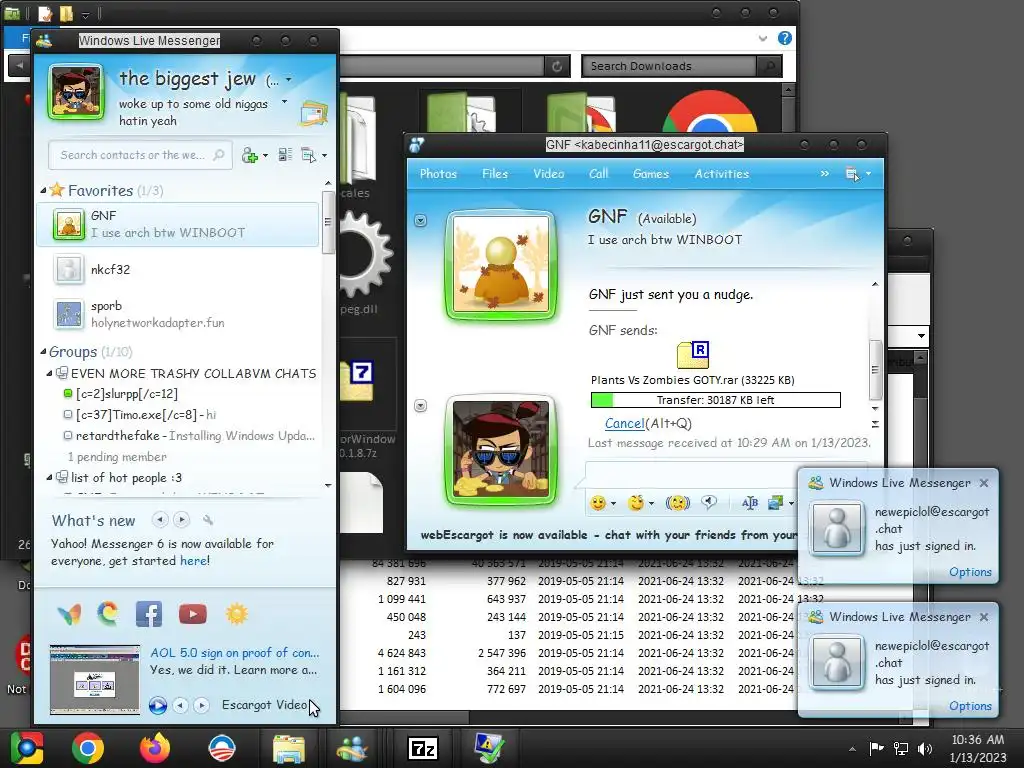Click the help icon in Explorer window
The width and height of the screenshot is (1024, 768).
pyautogui.click(x=785, y=38)
